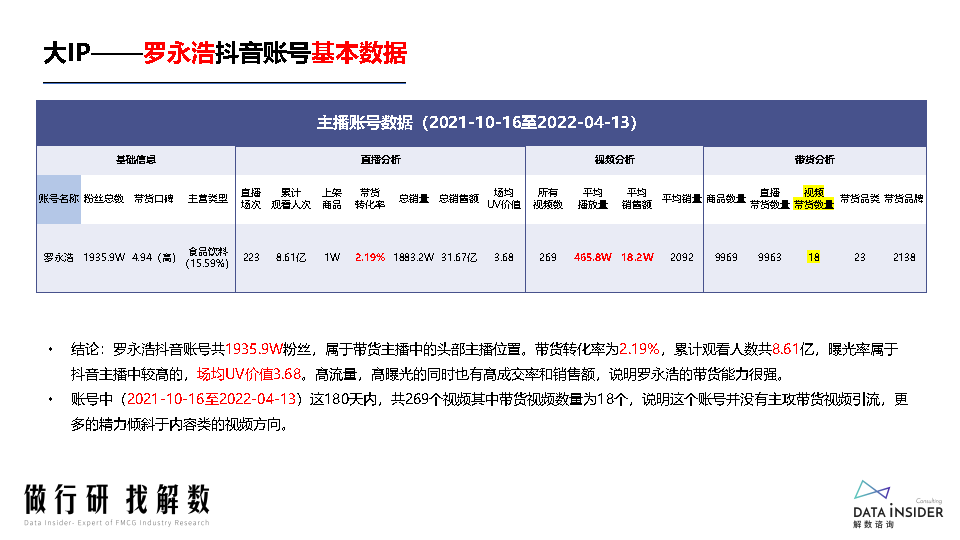This screenshot has height=540, width=960.
Task: Select the 上架商品 column header
Action: coord(332,199)
